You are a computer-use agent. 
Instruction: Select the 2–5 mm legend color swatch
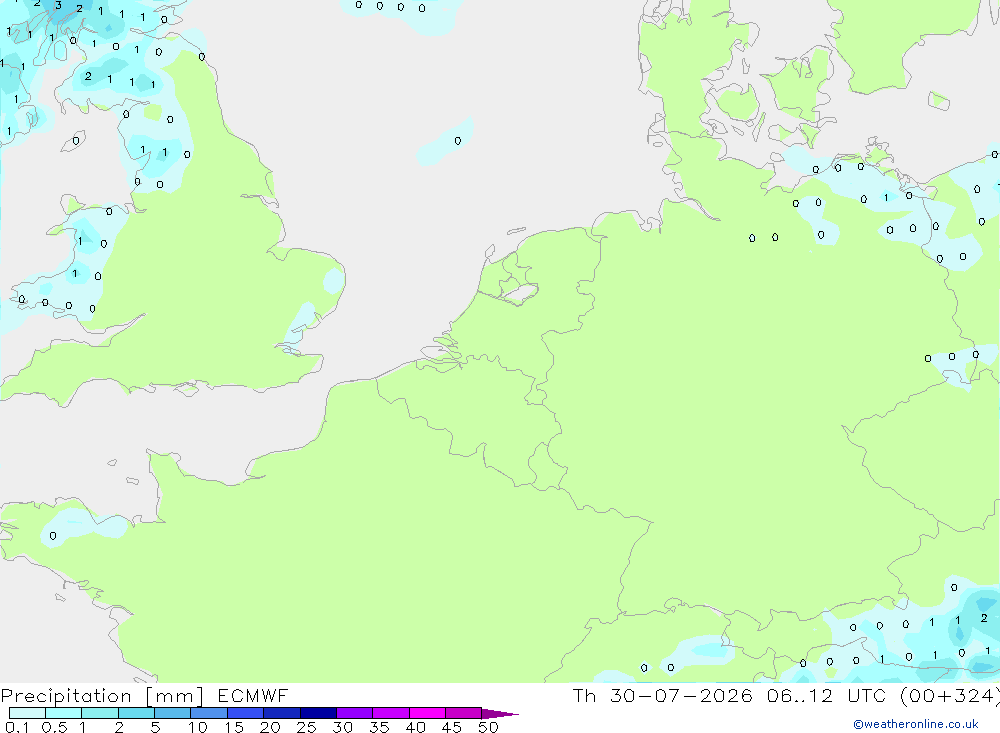click(136, 713)
